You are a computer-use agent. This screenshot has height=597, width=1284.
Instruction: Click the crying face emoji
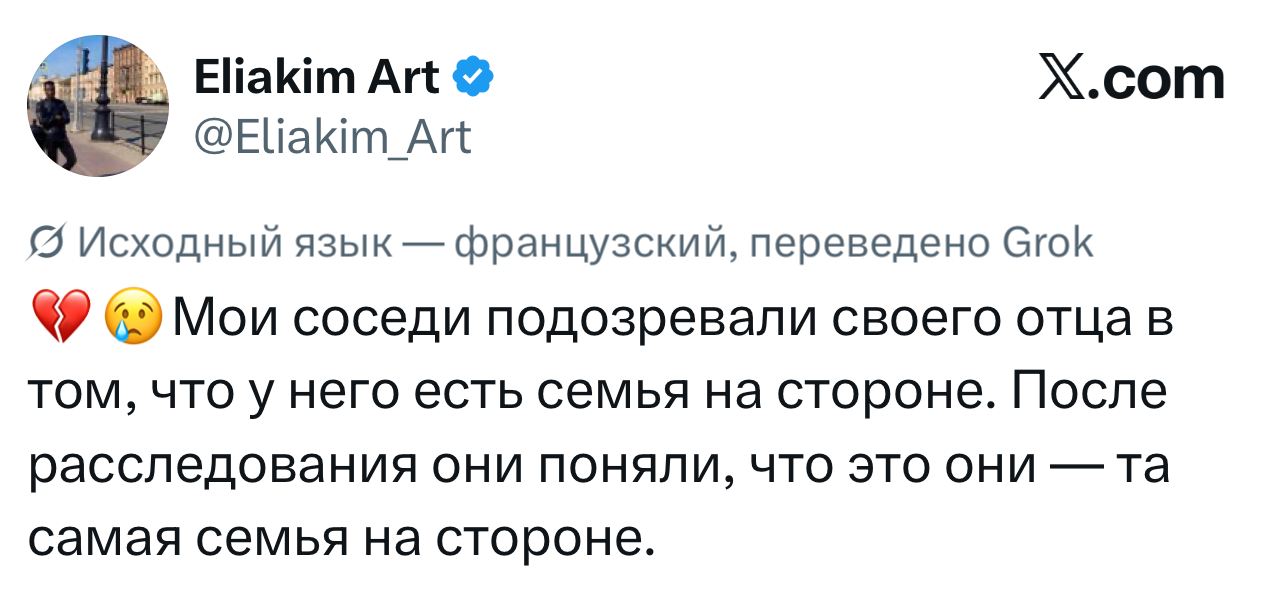[131, 318]
